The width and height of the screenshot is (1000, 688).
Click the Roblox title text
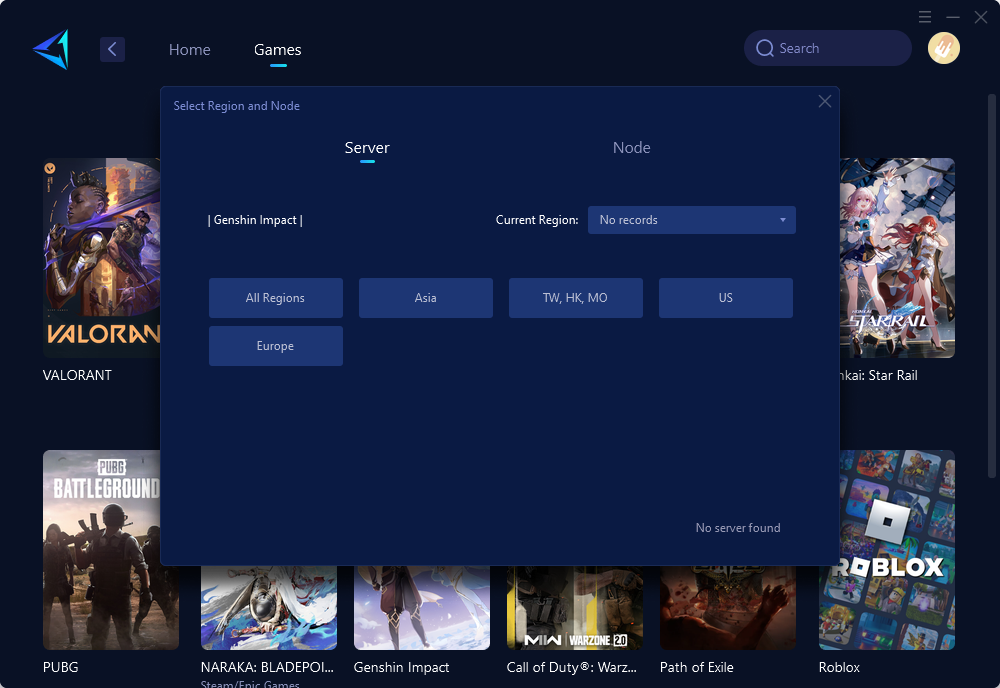pyautogui.click(x=839, y=668)
